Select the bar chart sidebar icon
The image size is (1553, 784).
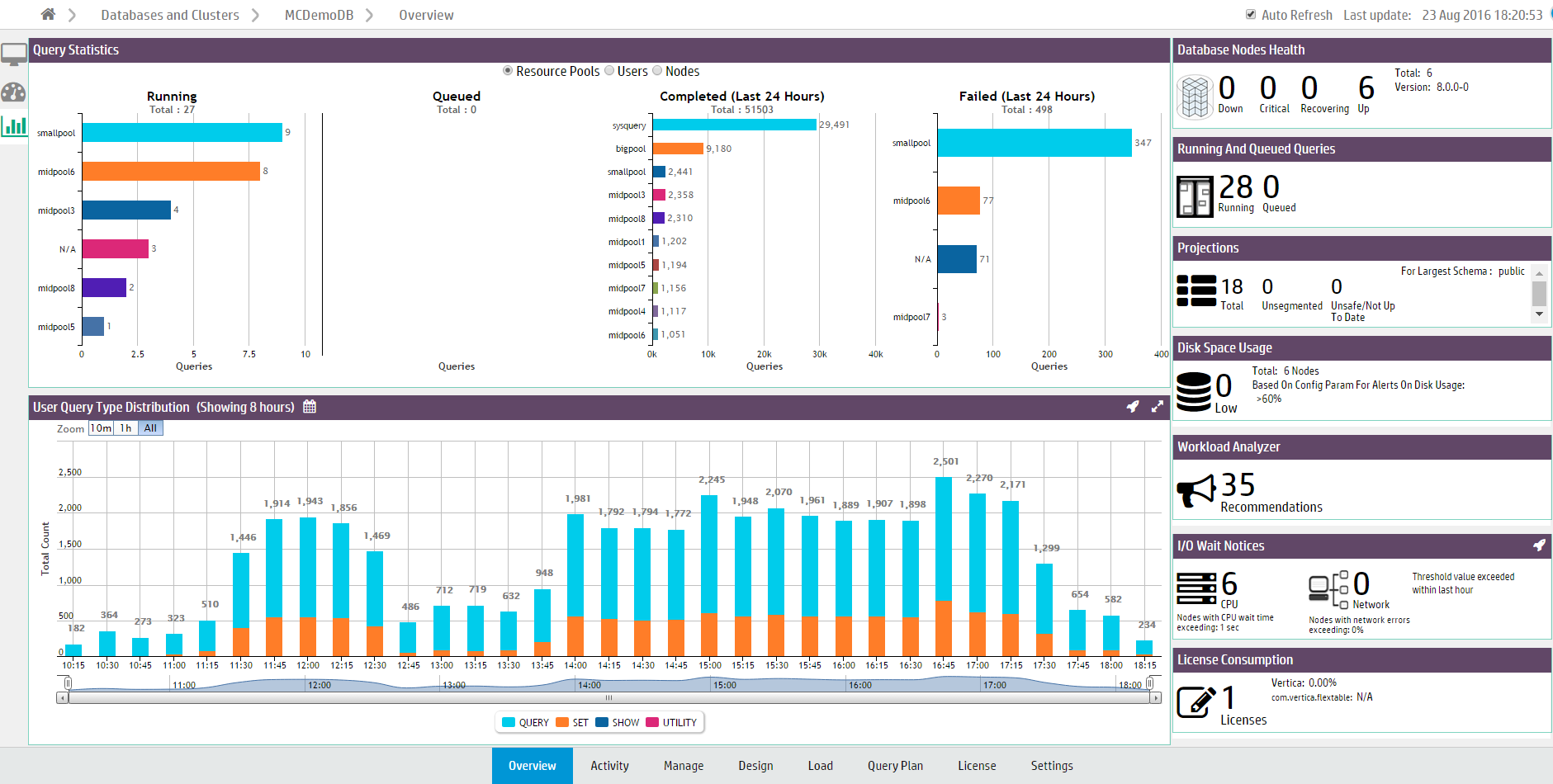coord(14,126)
